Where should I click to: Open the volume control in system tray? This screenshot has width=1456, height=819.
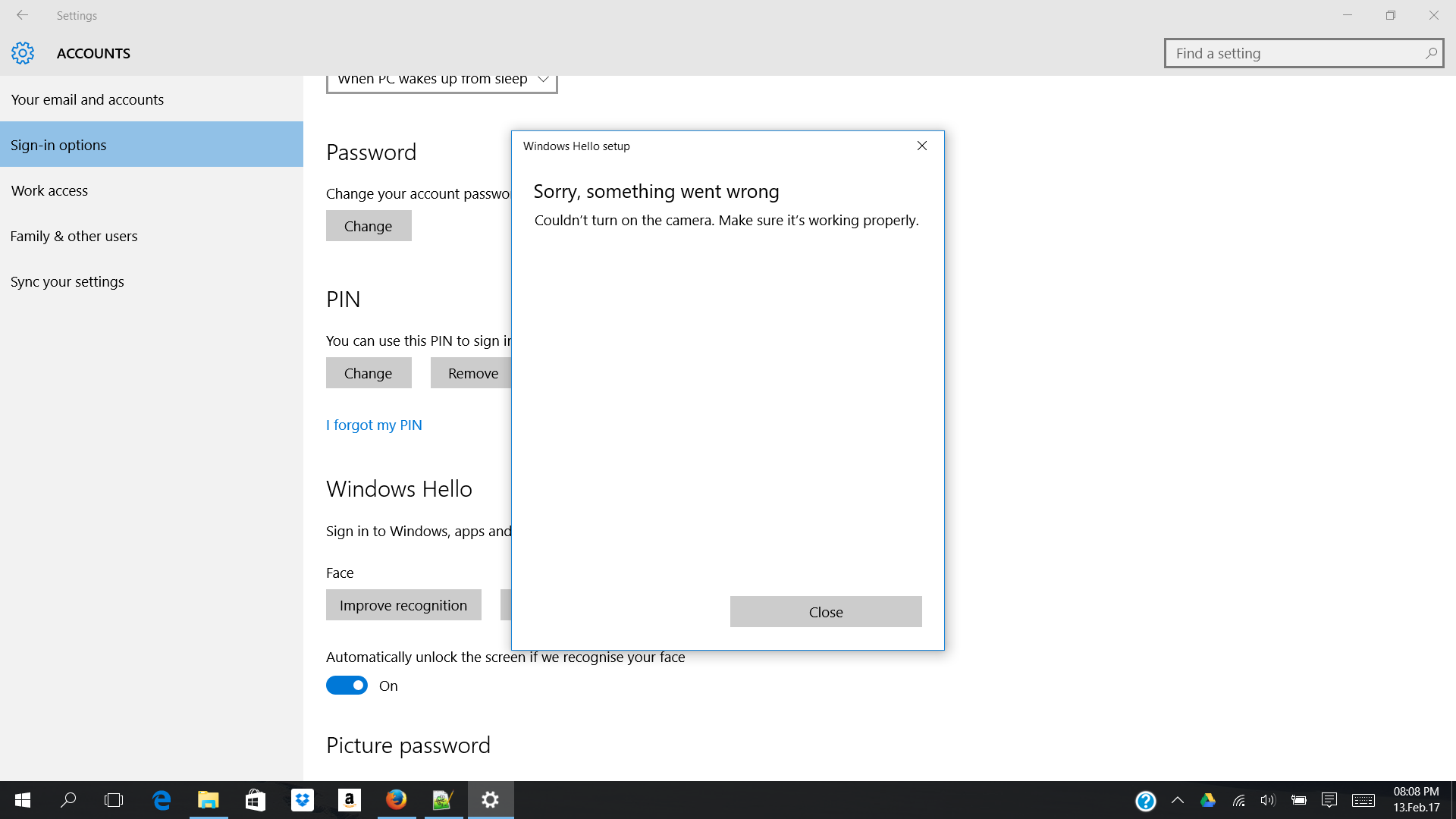click(1268, 800)
